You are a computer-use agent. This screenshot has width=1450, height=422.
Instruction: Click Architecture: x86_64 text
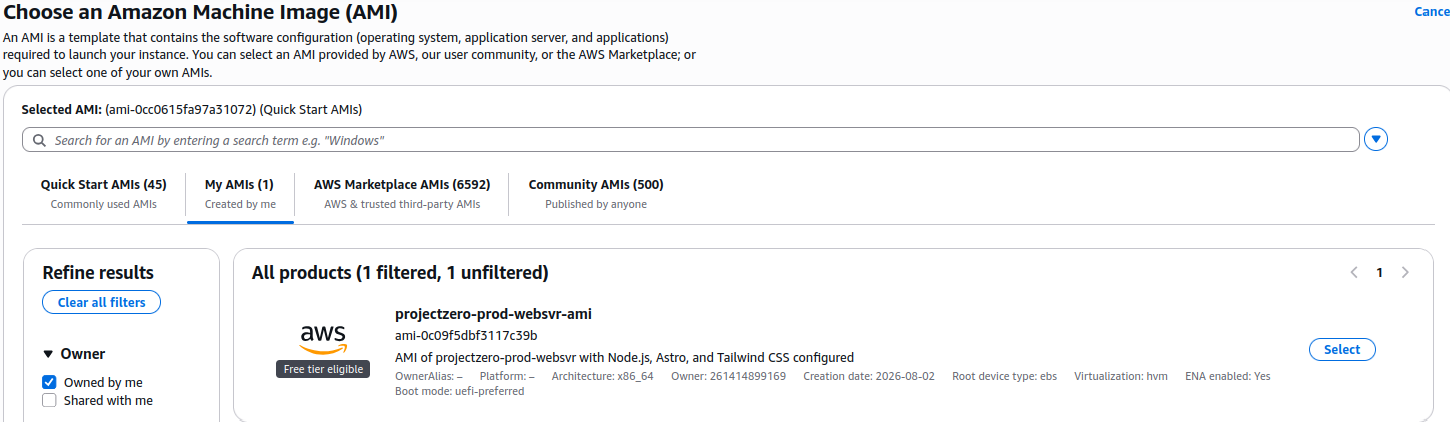click(602, 376)
